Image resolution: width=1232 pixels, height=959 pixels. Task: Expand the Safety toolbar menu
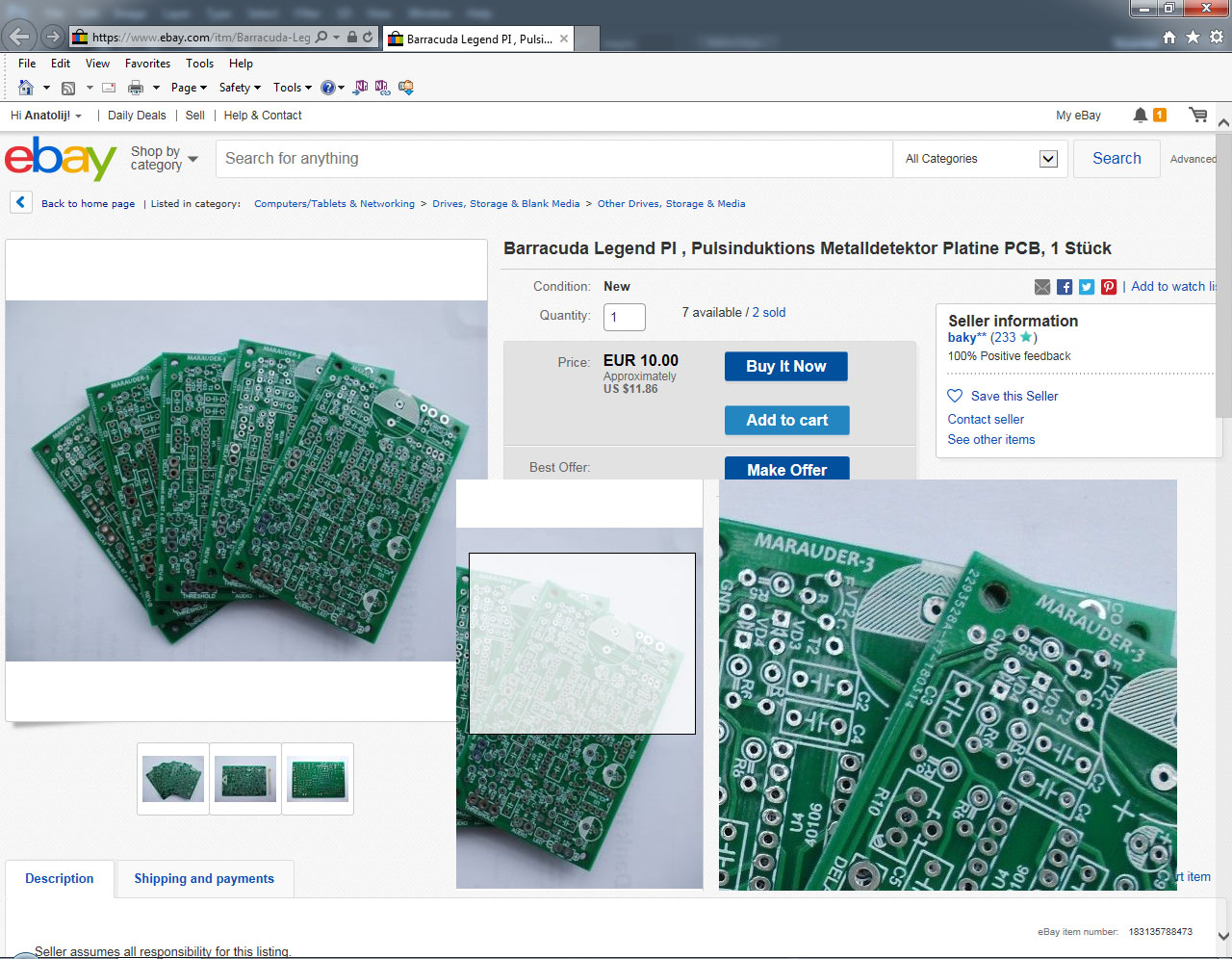tap(240, 88)
